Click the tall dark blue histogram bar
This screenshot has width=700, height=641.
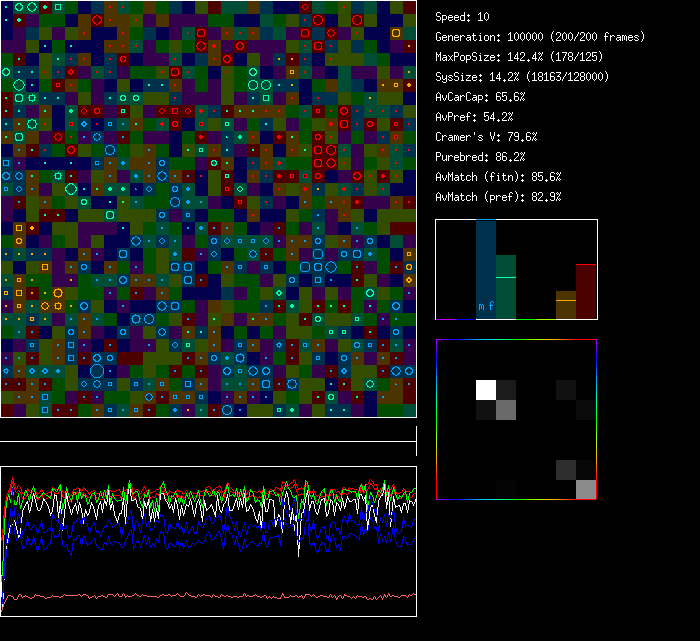coord(486,260)
